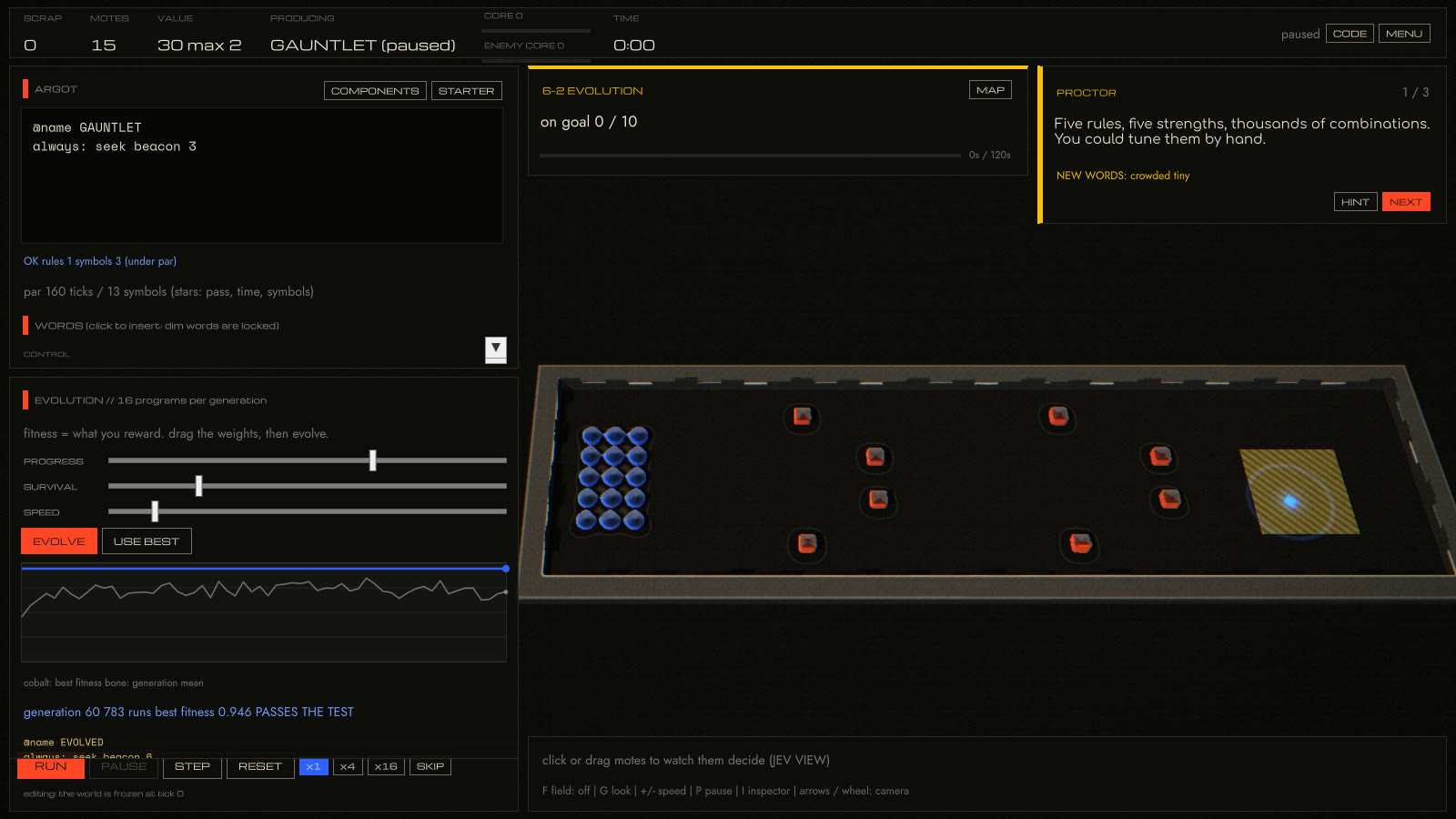SKIP the simulation ahead
Image resolution: width=1456 pixels, height=819 pixels.
click(430, 767)
